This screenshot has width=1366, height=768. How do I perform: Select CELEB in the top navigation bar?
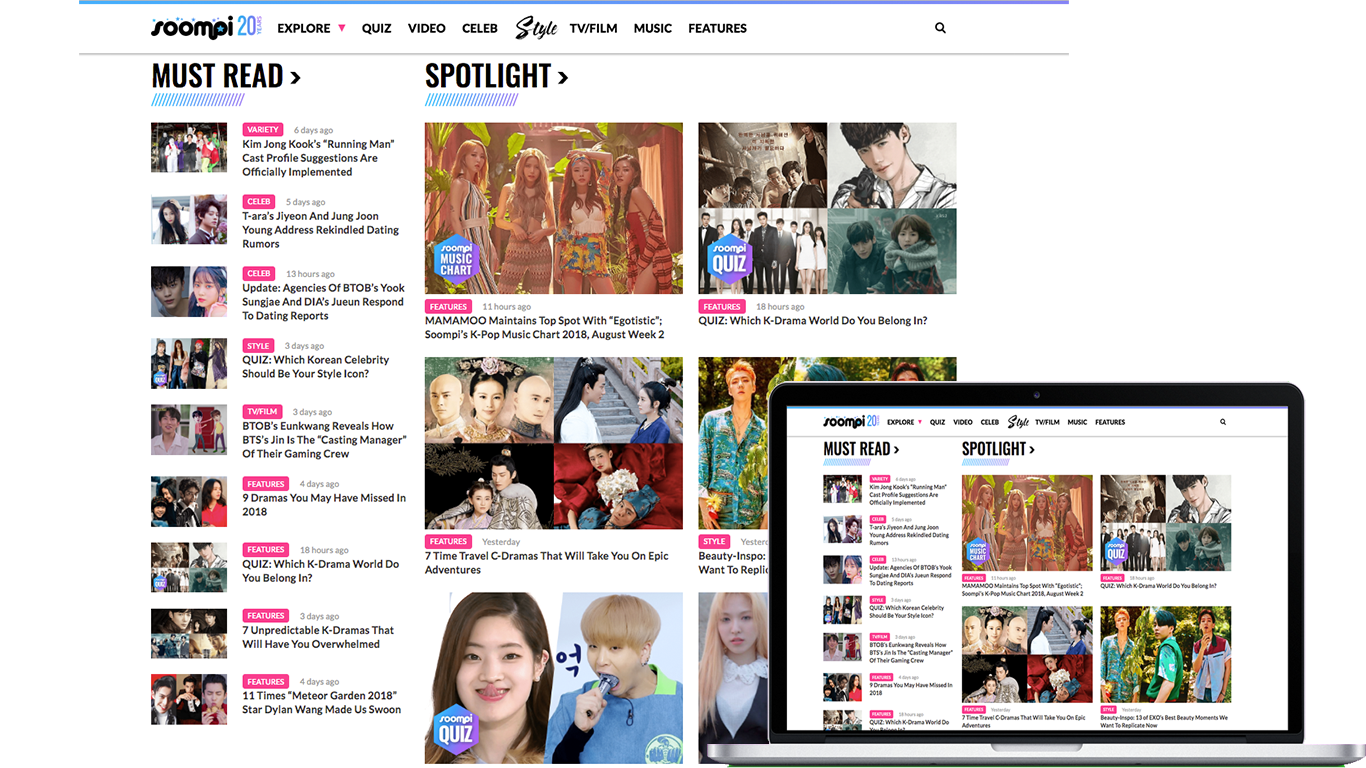coord(480,28)
